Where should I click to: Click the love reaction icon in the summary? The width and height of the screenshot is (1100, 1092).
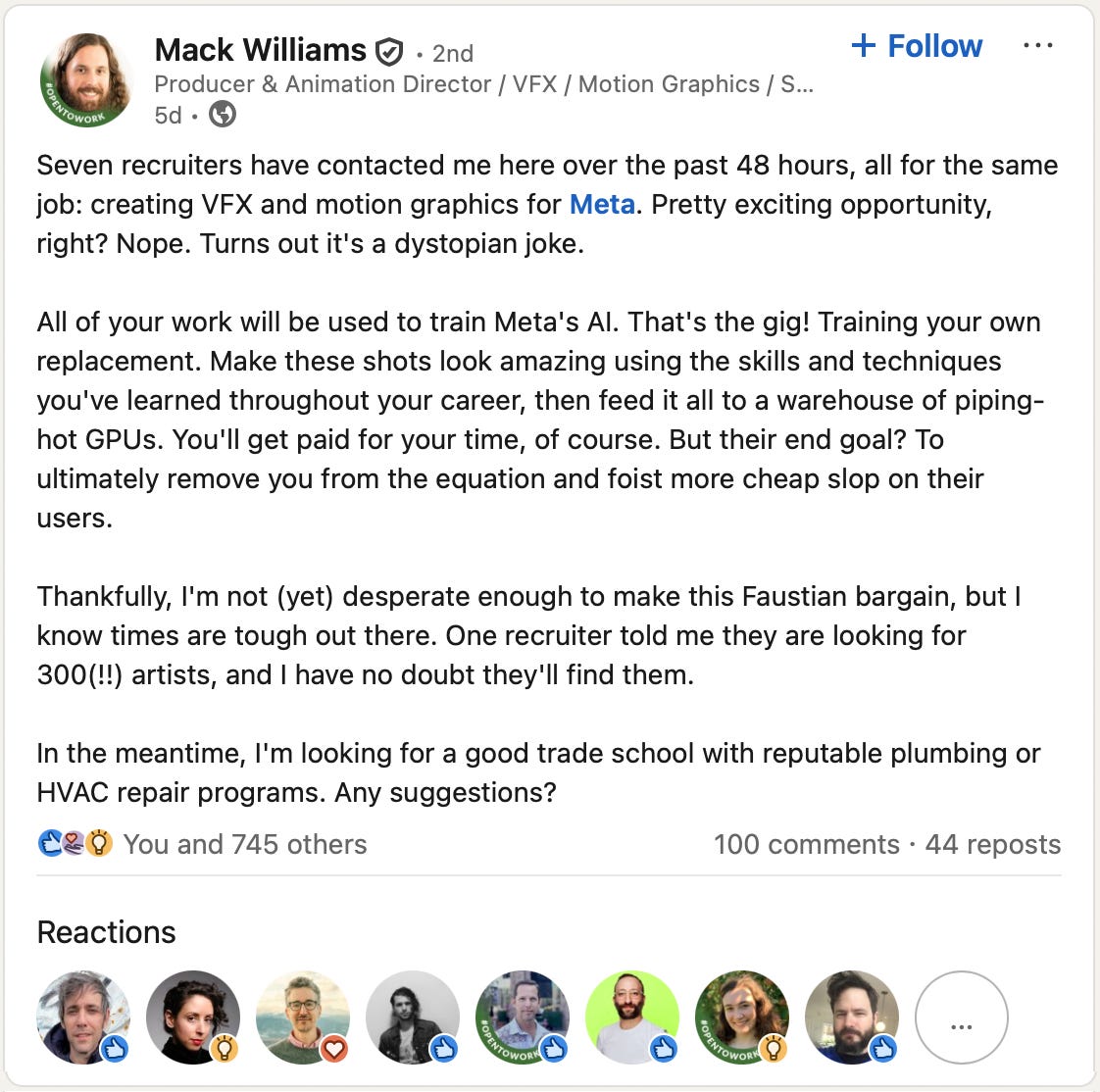73,842
